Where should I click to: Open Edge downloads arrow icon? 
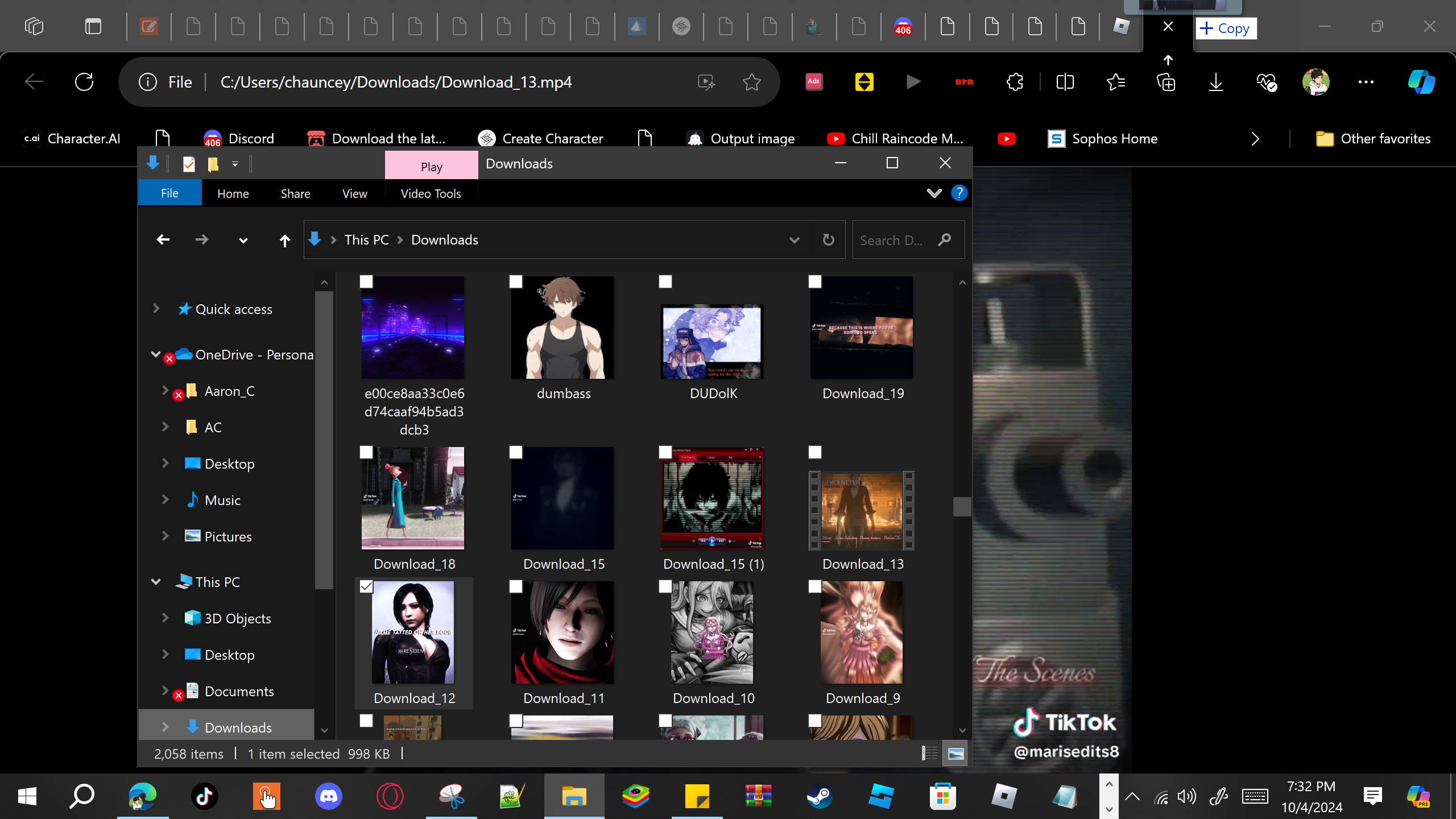point(1215,82)
